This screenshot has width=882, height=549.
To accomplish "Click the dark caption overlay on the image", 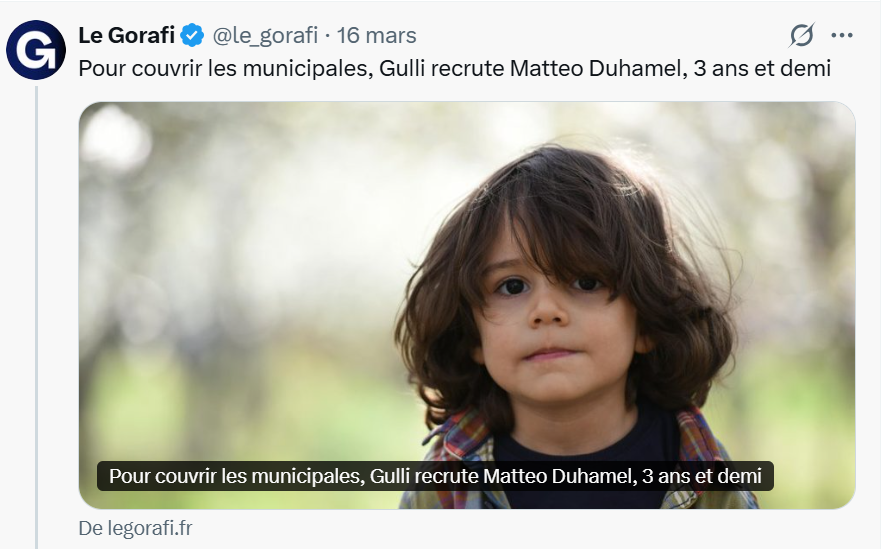I will click(x=435, y=476).
